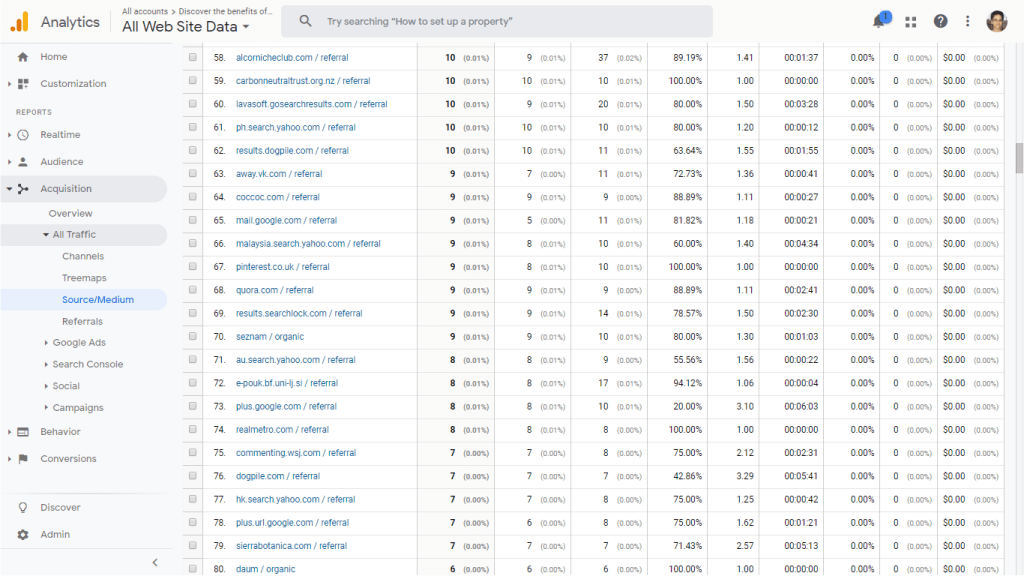1024x576 pixels.
Task: Click the Realtime clock icon
Action: point(23,135)
